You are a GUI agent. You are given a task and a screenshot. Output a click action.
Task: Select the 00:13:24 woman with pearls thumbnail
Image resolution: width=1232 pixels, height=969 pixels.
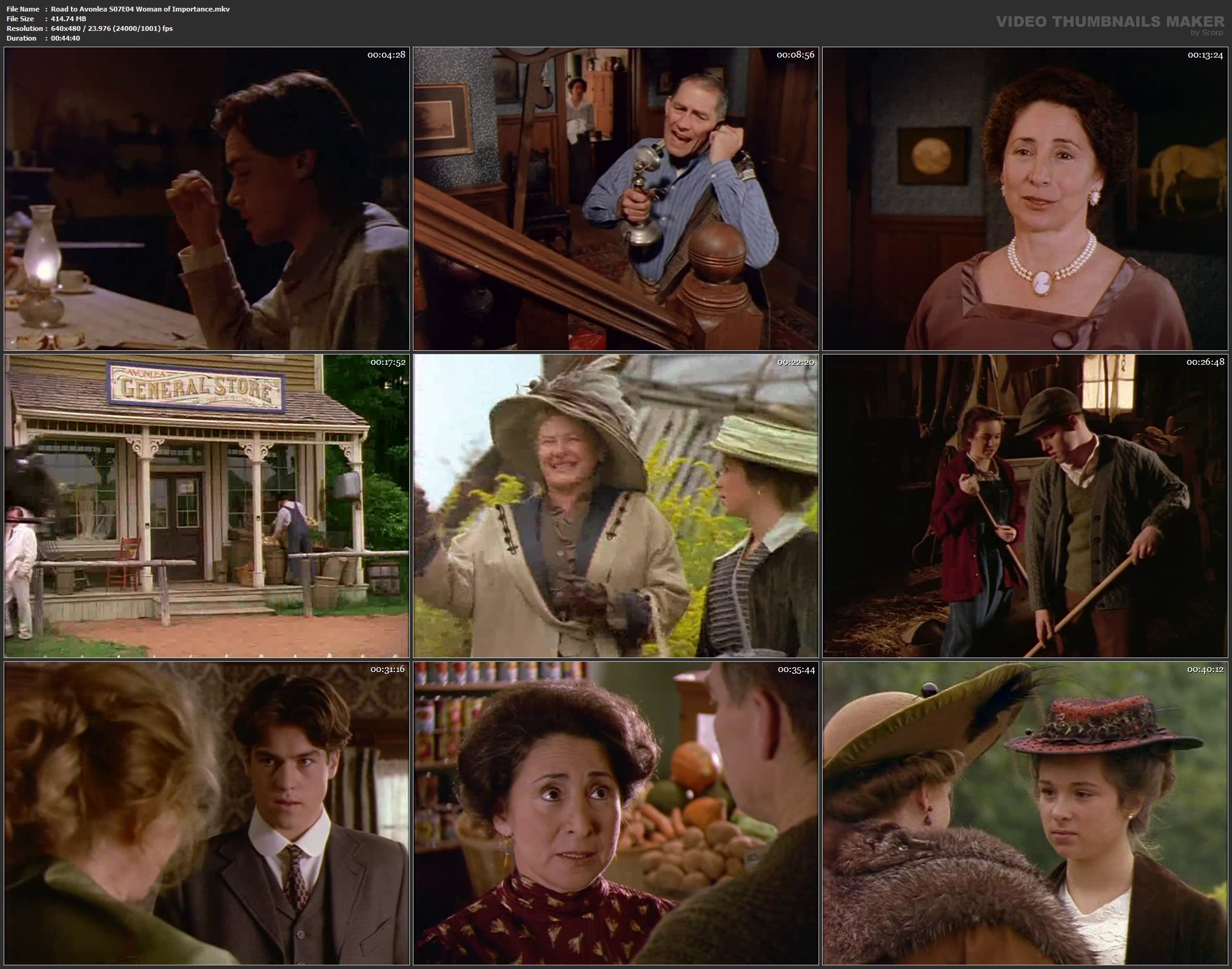tap(1025, 199)
